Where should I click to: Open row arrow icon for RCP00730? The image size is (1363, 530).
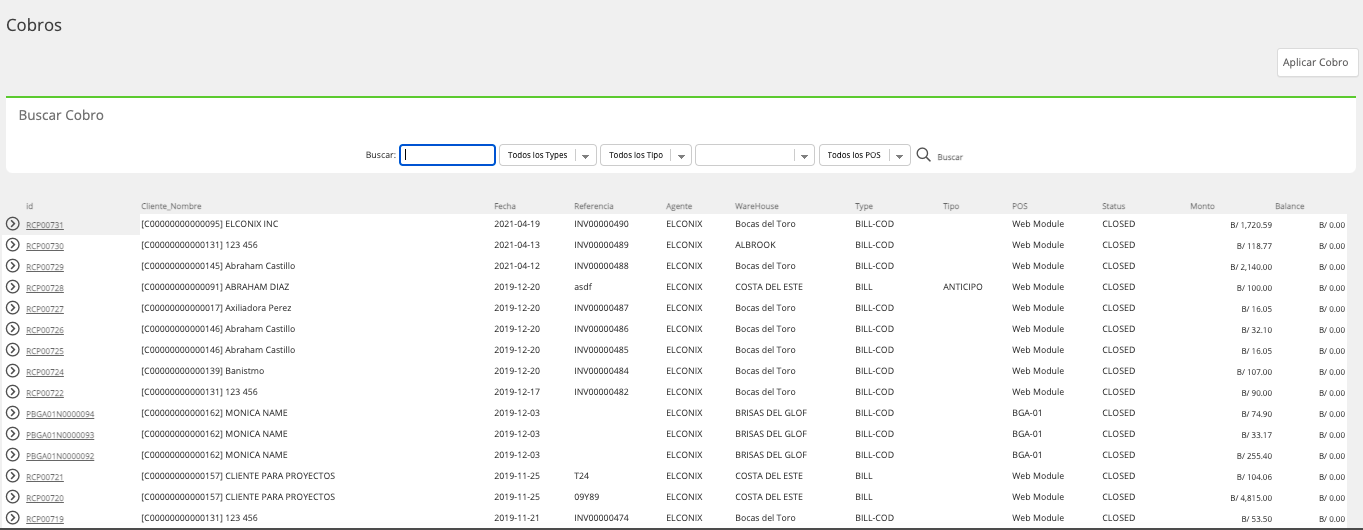pos(13,245)
